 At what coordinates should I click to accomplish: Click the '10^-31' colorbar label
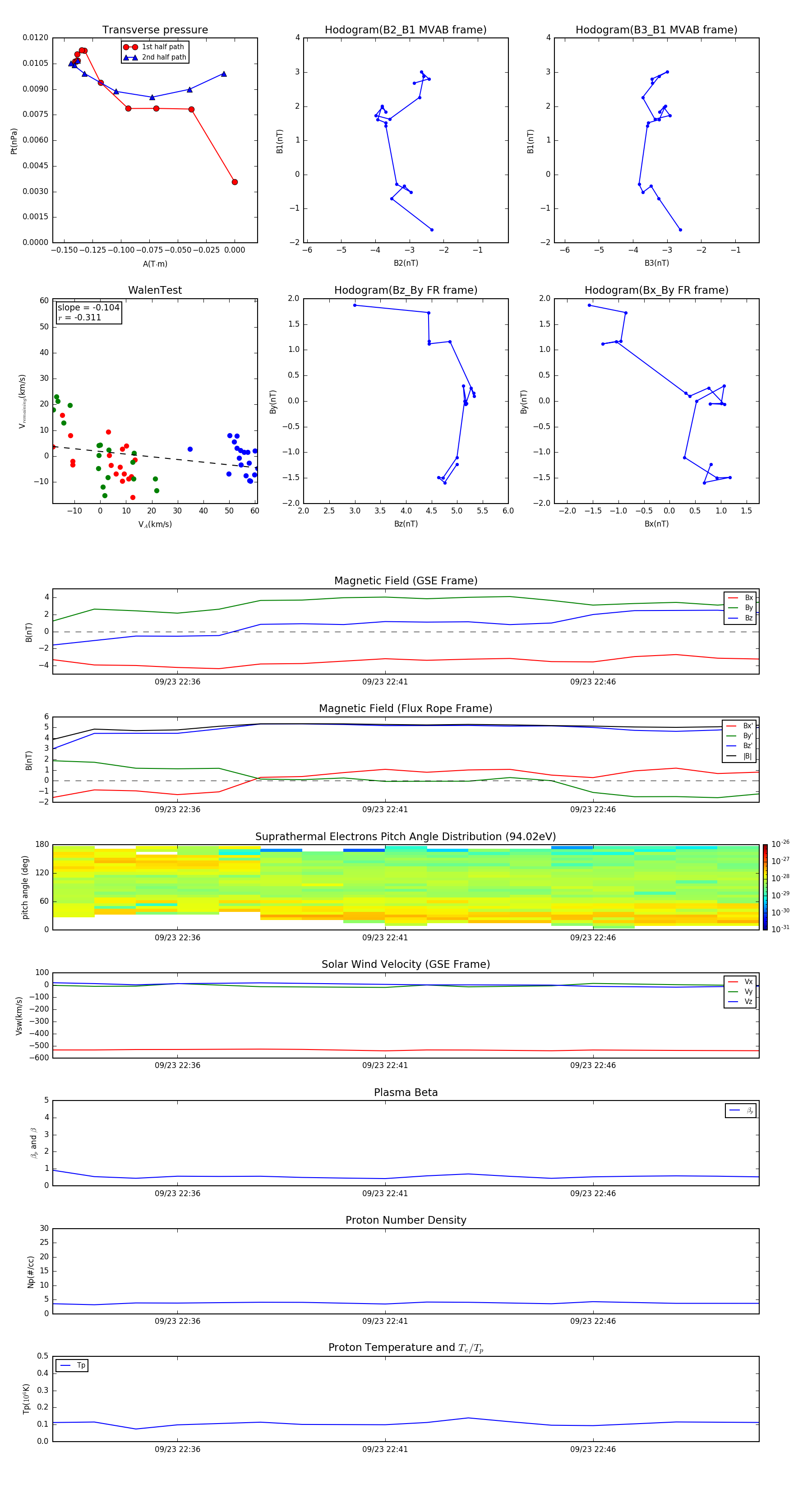click(780, 929)
